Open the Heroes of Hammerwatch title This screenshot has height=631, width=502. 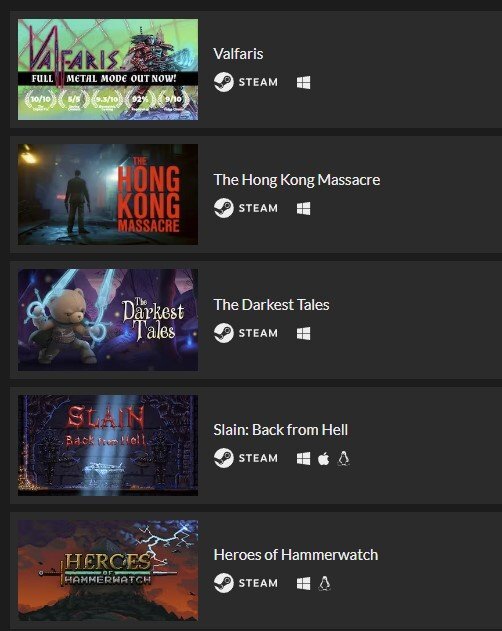(296, 555)
